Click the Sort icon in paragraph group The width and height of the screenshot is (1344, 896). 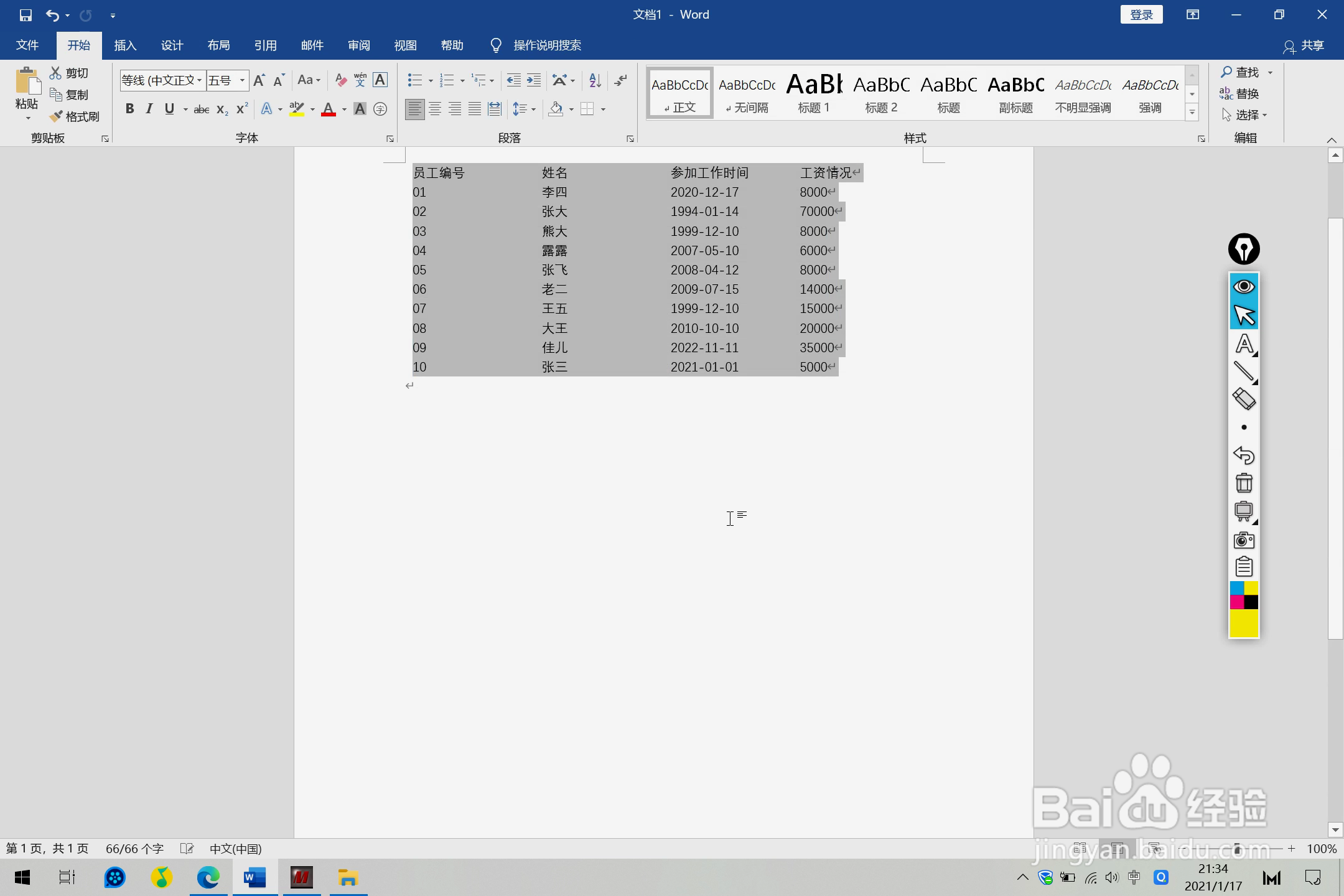point(595,80)
